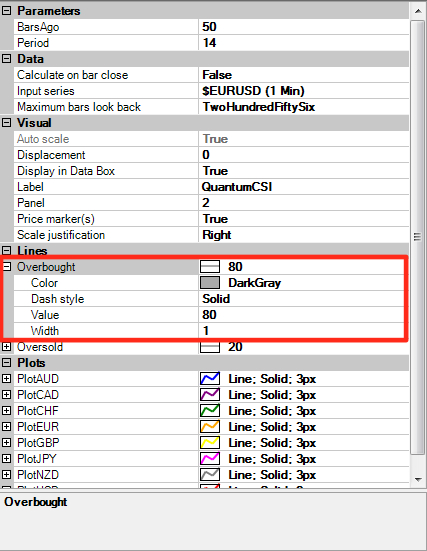Screen dimensions: 427x551
Task: Collapse the Visual section
Action: 6,123
